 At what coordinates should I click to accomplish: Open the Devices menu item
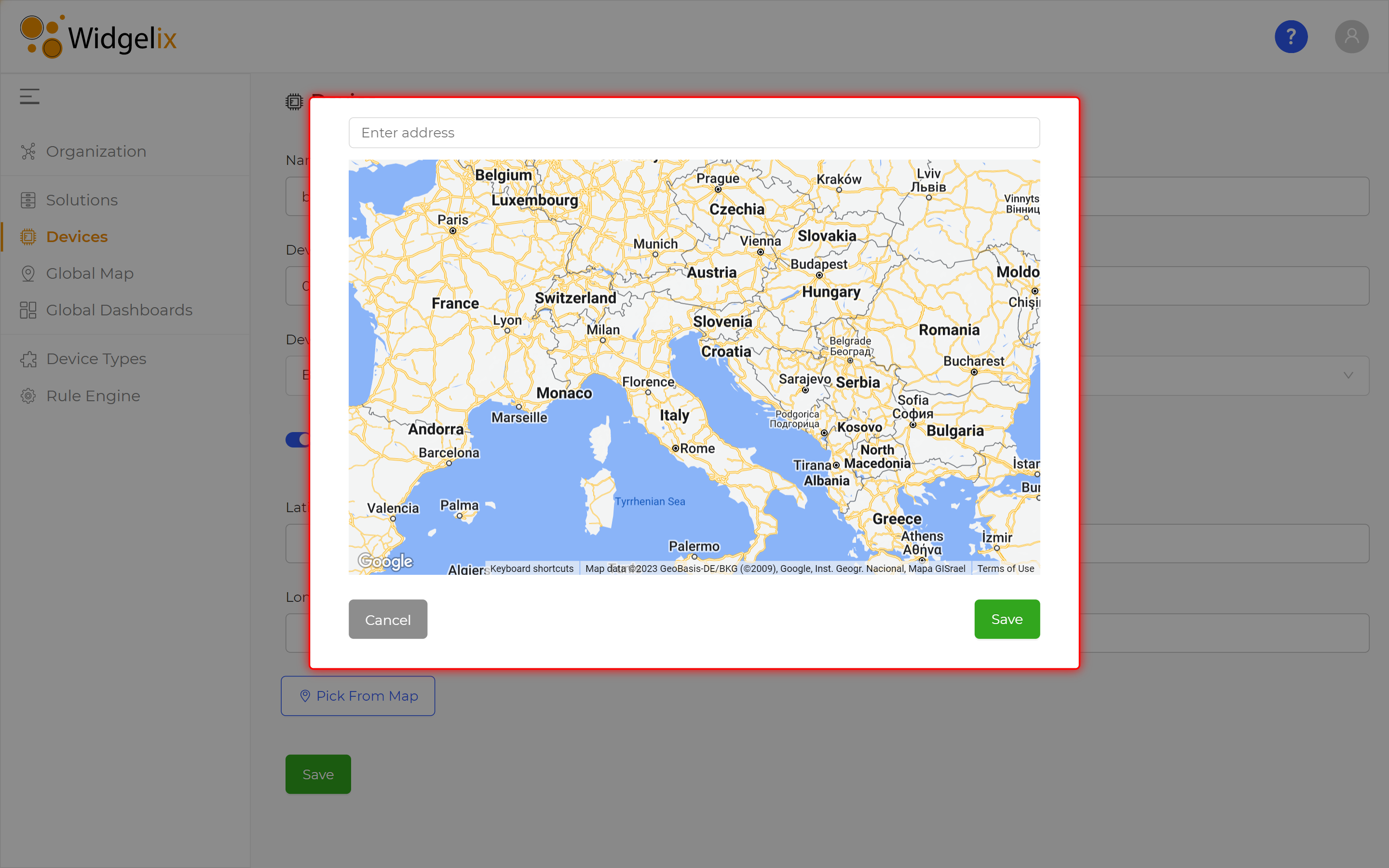pyautogui.click(x=77, y=236)
